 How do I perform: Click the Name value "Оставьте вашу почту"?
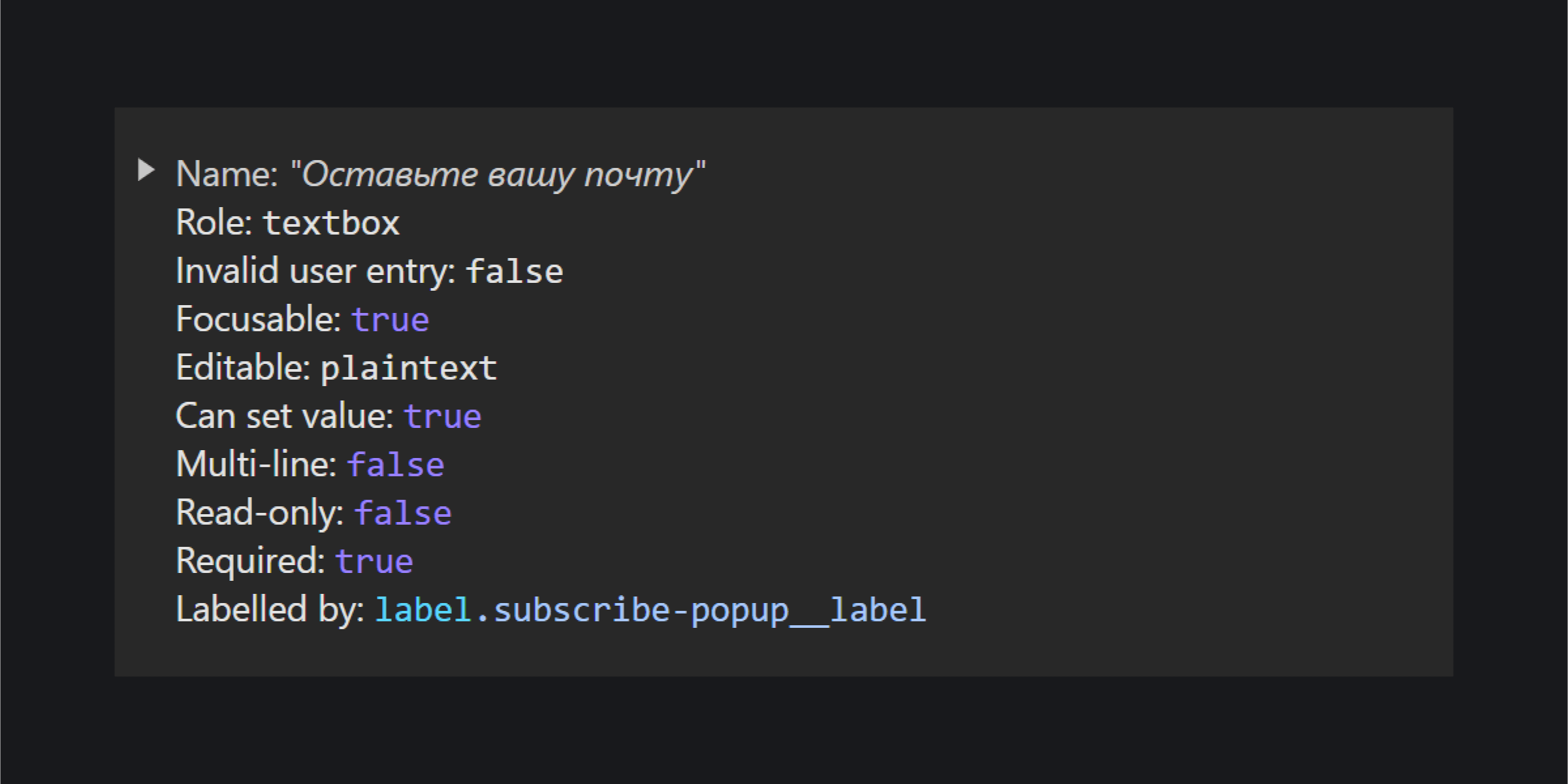498,174
